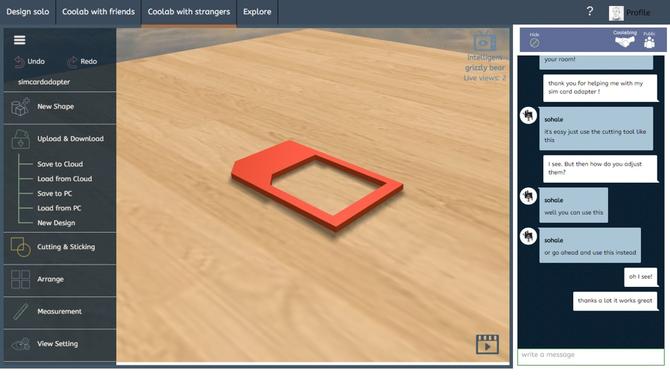This screenshot has width=670, height=376.
Task: Expand the Arrange section
Action: click(x=60, y=279)
